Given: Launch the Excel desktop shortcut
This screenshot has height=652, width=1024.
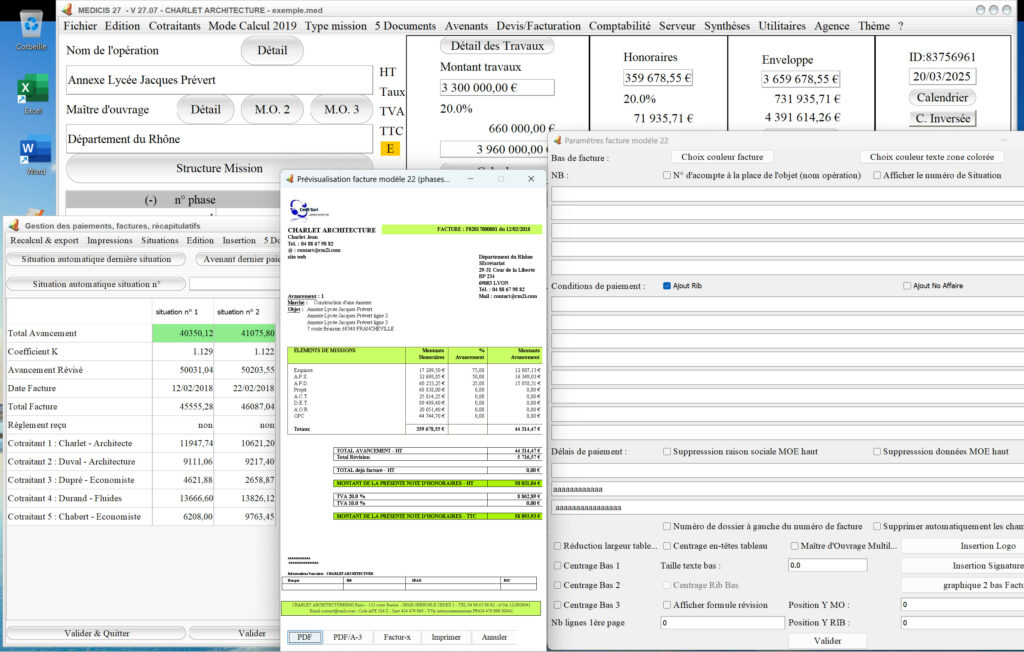Looking at the screenshot, I should pyautogui.click(x=33, y=93).
